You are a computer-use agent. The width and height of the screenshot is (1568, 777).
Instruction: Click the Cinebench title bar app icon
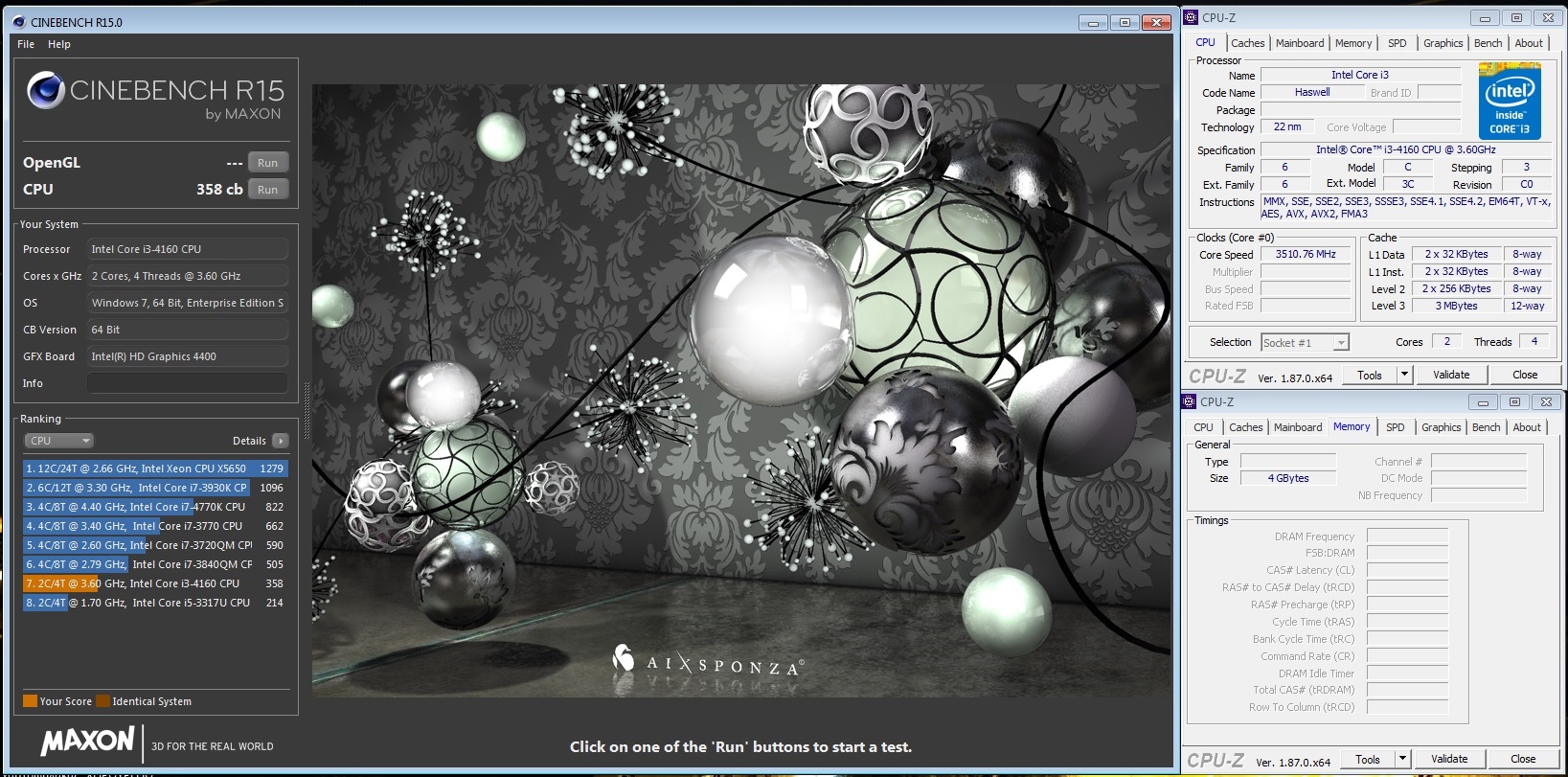tap(19, 21)
